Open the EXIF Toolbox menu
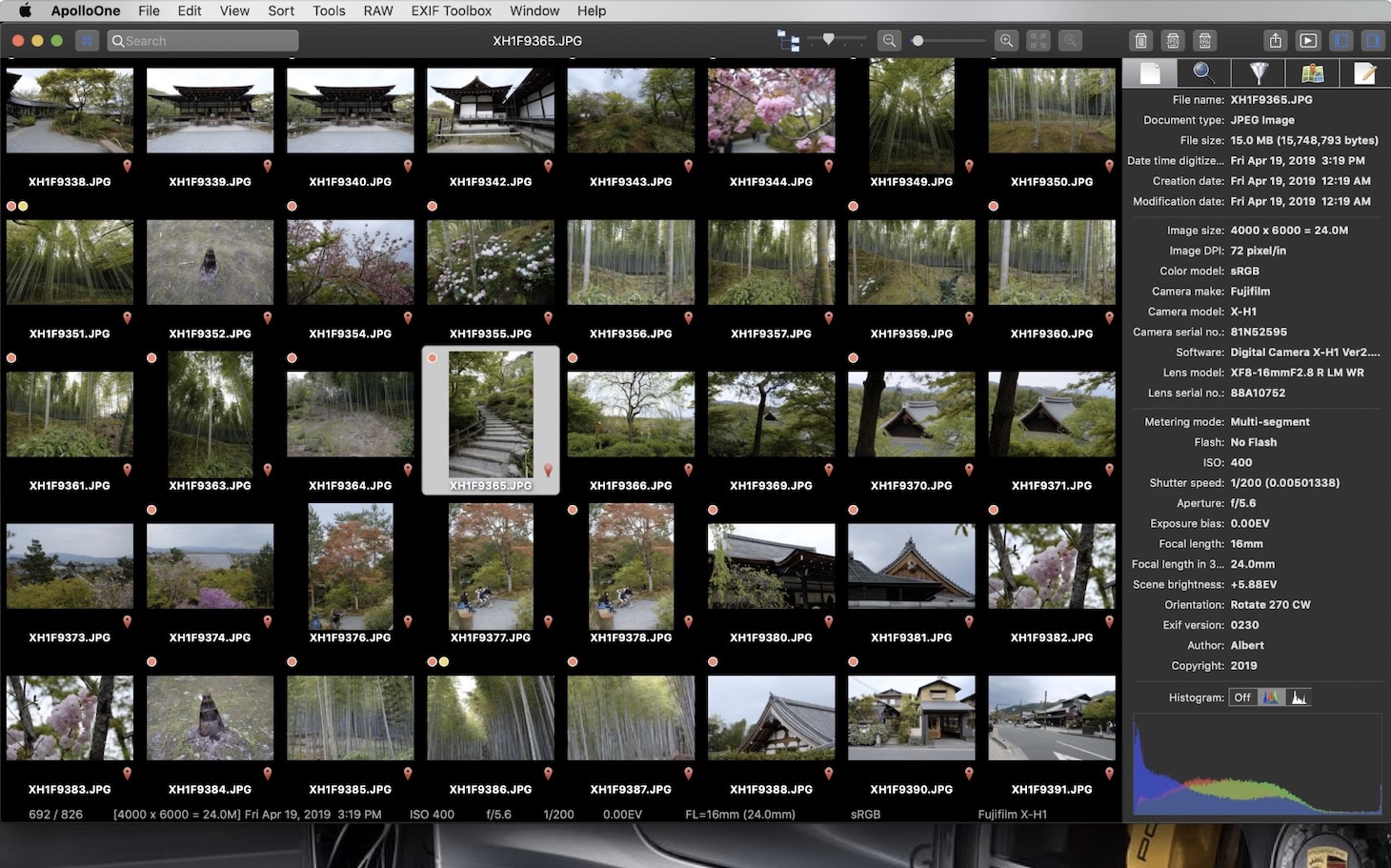 (x=452, y=10)
